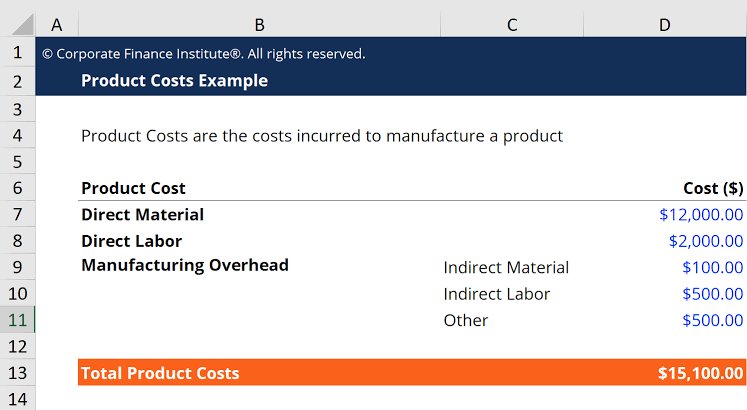
Task: Click the $12,000.00 cost cell
Action: pyautogui.click(x=701, y=214)
